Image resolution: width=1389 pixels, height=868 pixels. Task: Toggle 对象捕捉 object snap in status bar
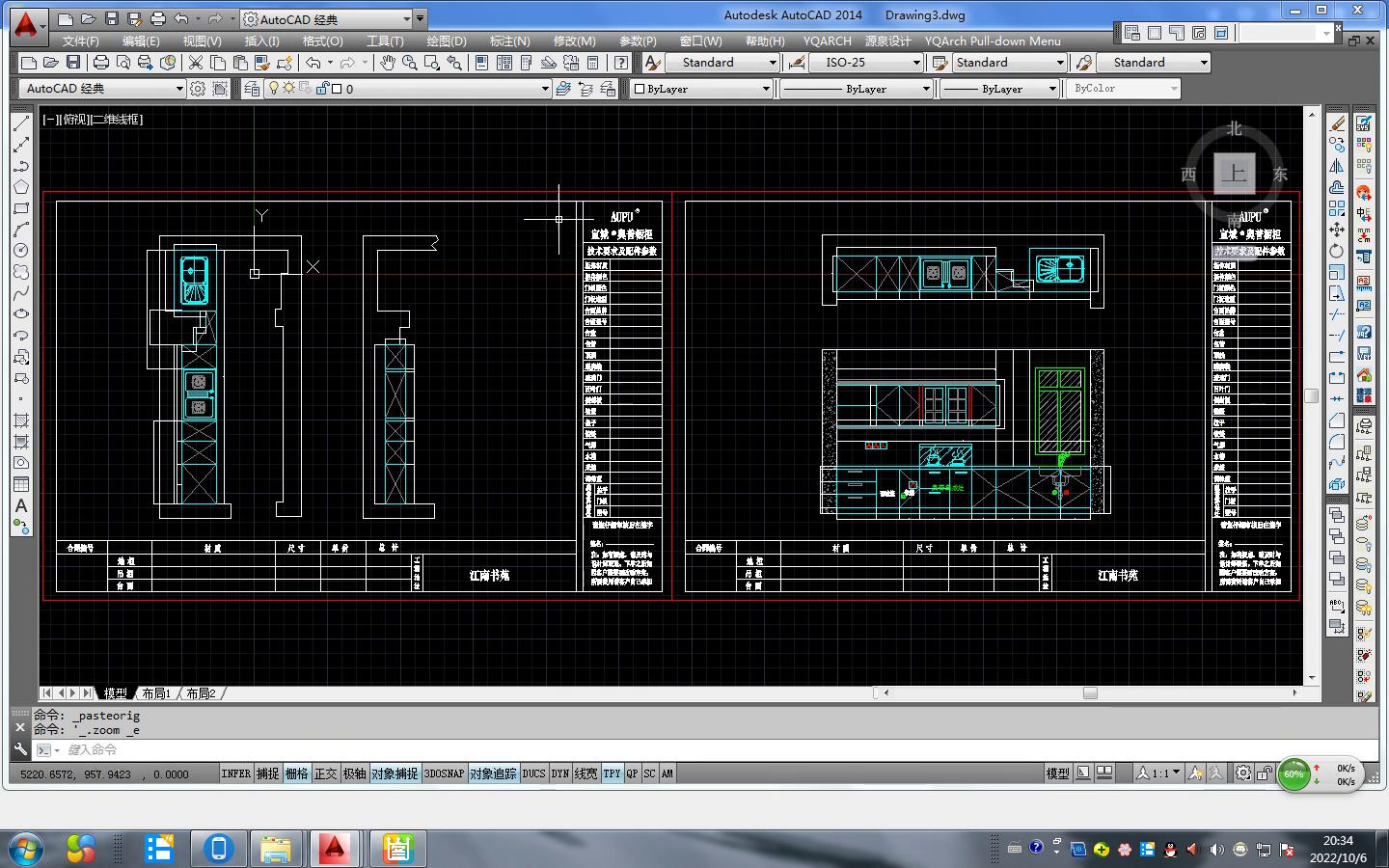coord(395,773)
